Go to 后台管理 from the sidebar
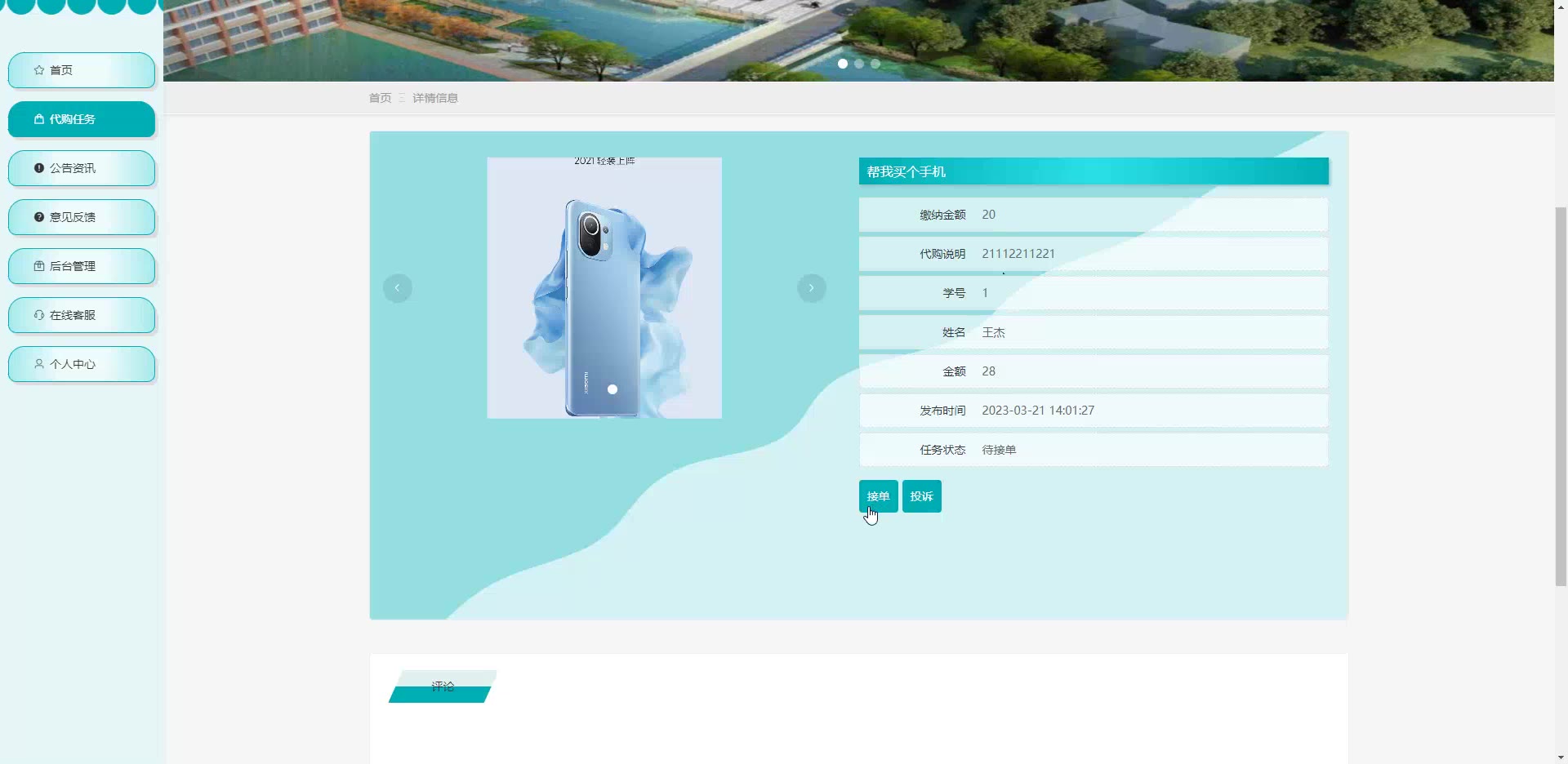The height and width of the screenshot is (764, 1568). pyautogui.click(x=82, y=266)
